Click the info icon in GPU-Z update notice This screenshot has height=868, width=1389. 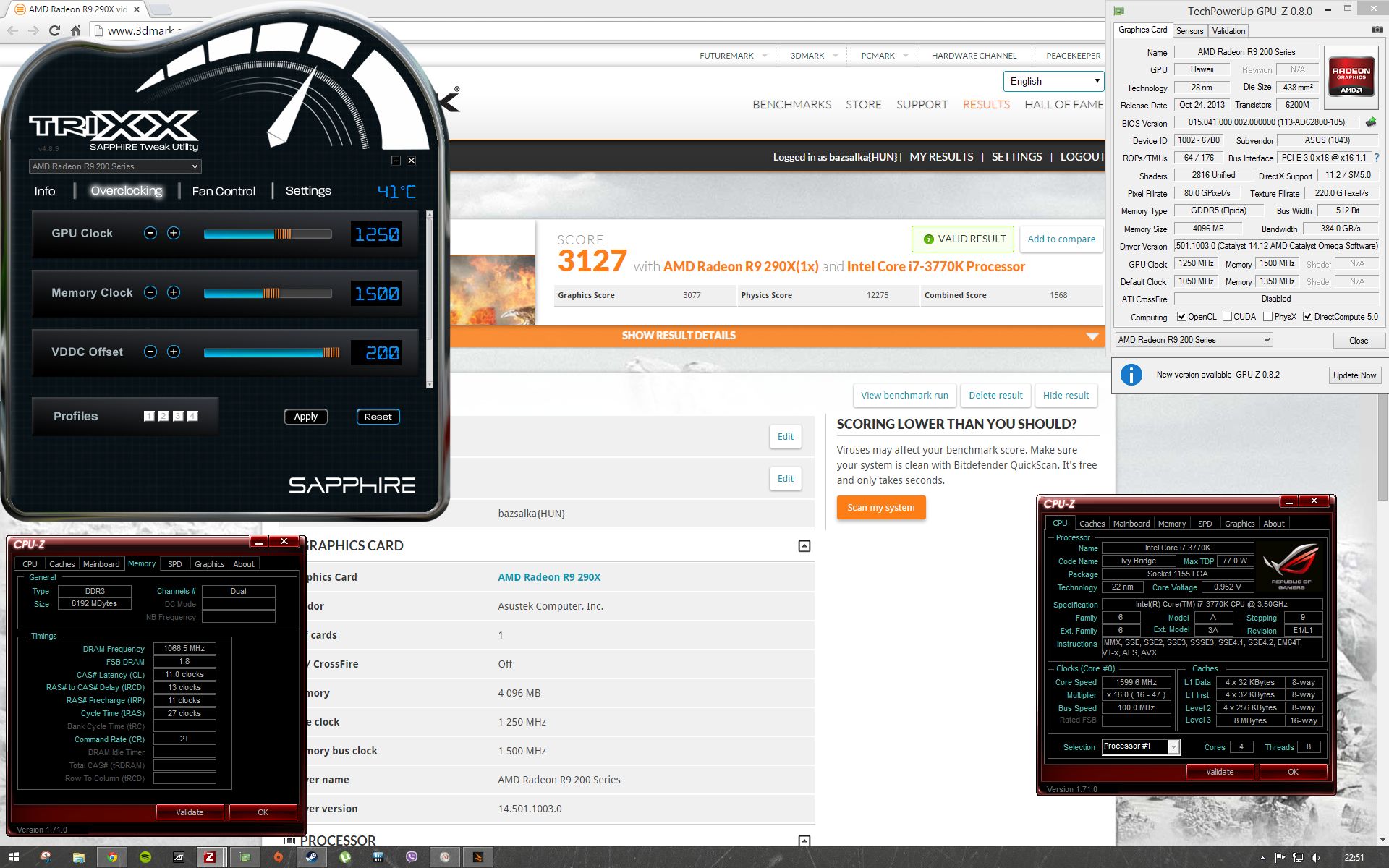point(1131,375)
